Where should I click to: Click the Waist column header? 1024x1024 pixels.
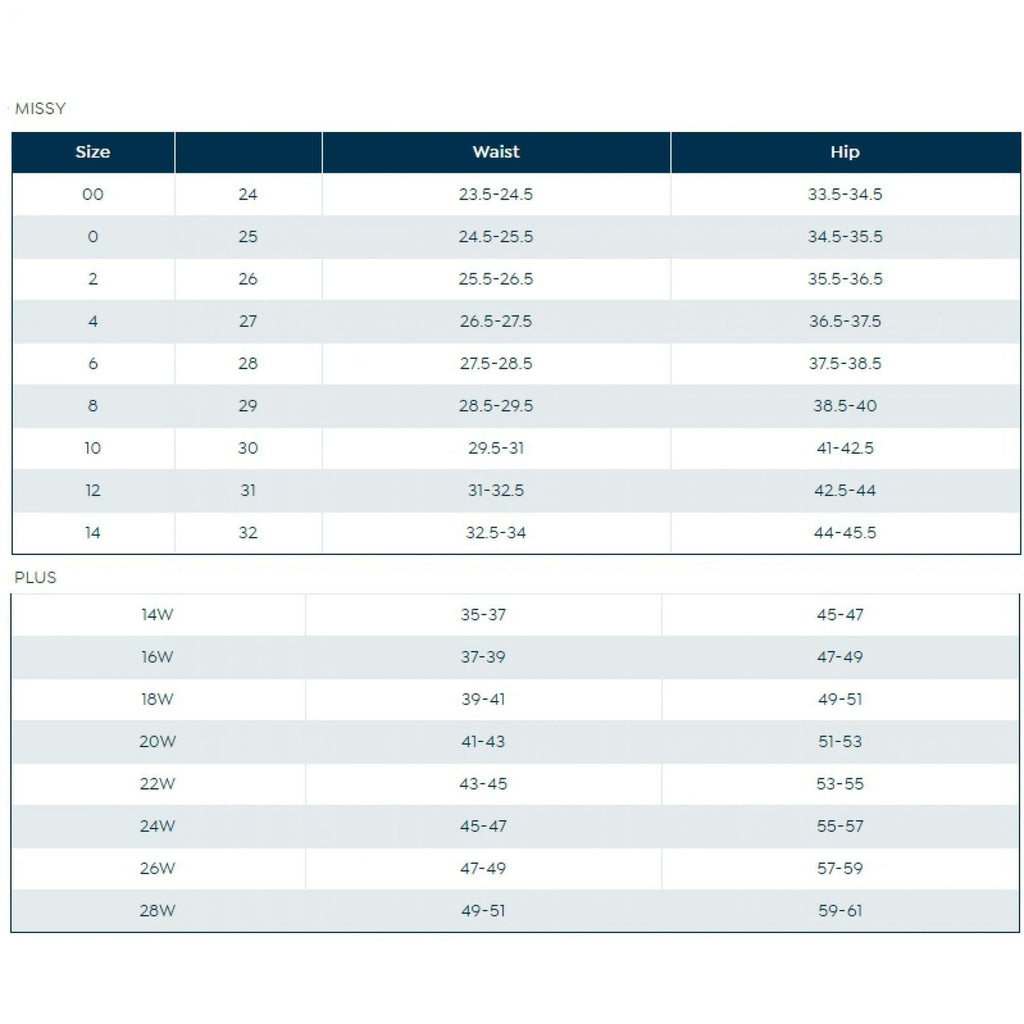[496, 152]
